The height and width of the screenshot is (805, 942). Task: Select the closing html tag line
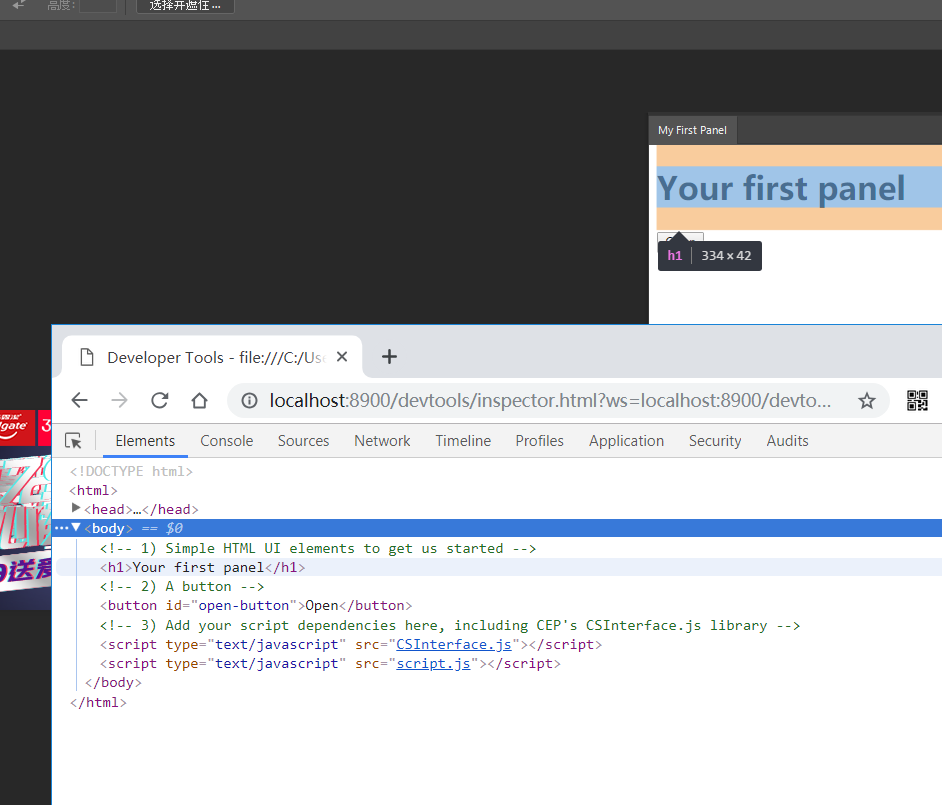[98, 702]
